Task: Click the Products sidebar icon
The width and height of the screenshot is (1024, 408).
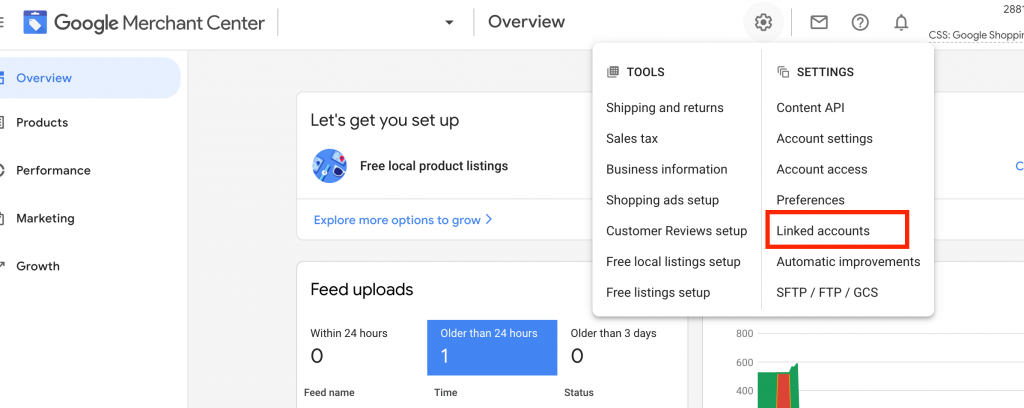Action: tap(3, 123)
